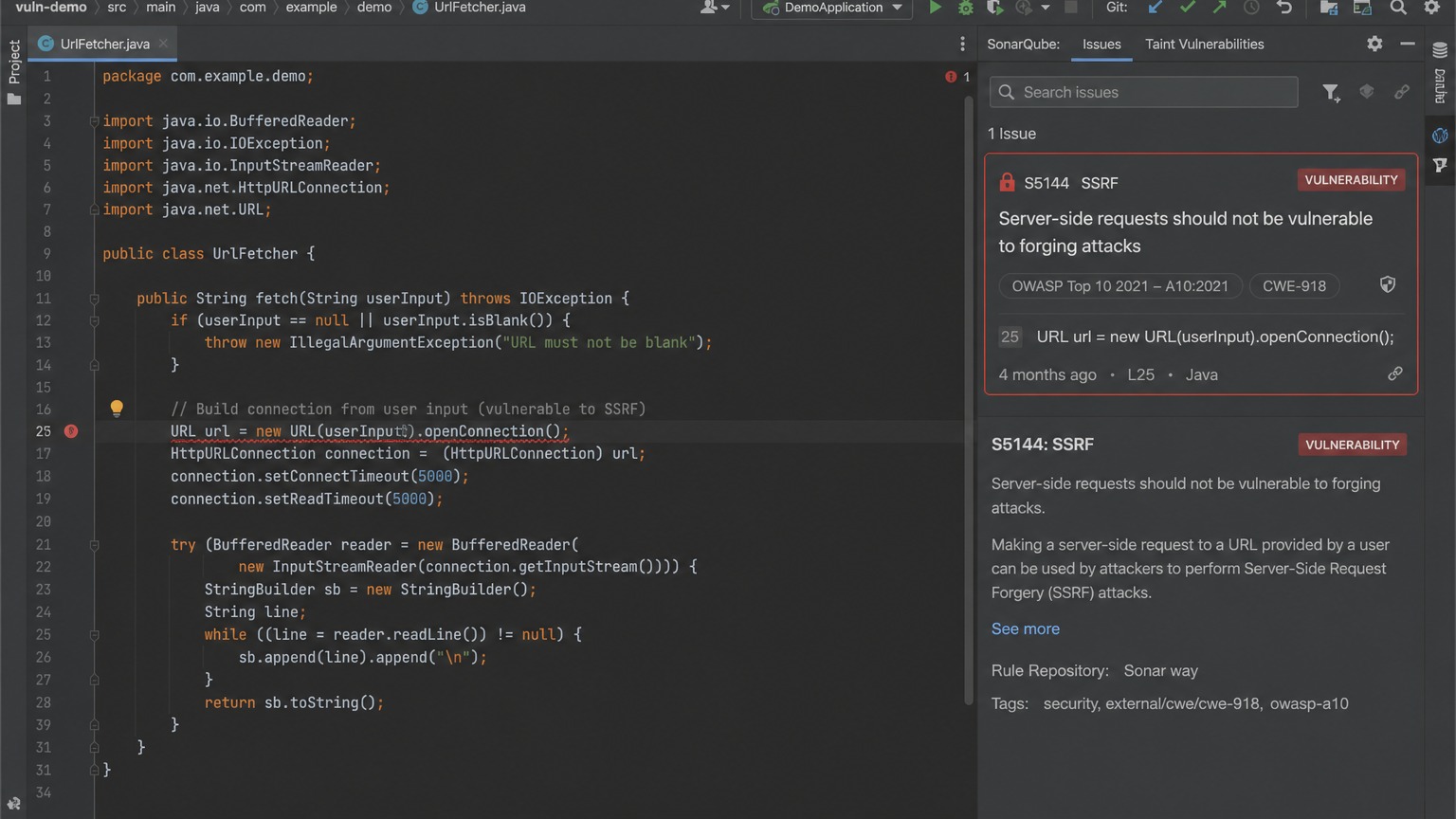Close the UrlFetcher.java tab

tap(164, 44)
